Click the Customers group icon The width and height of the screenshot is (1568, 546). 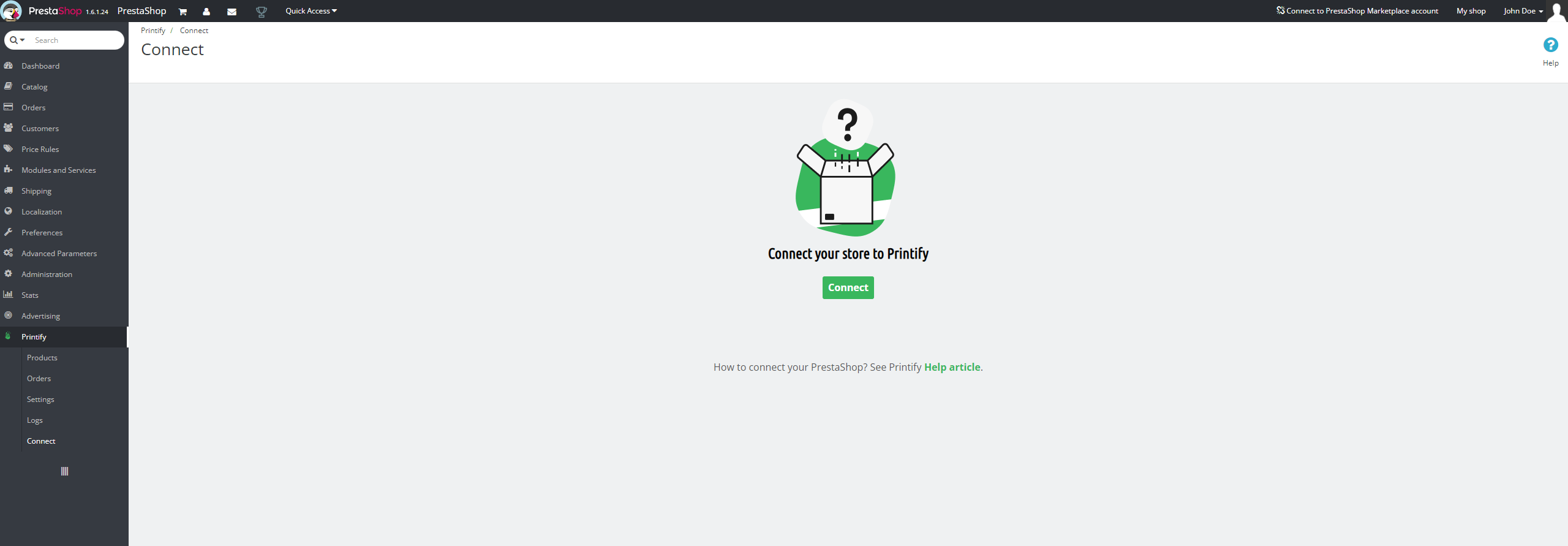(x=9, y=128)
